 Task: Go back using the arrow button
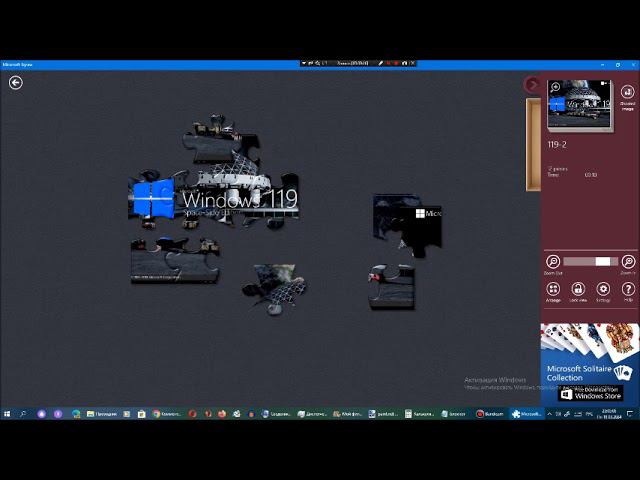[x=16, y=83]
